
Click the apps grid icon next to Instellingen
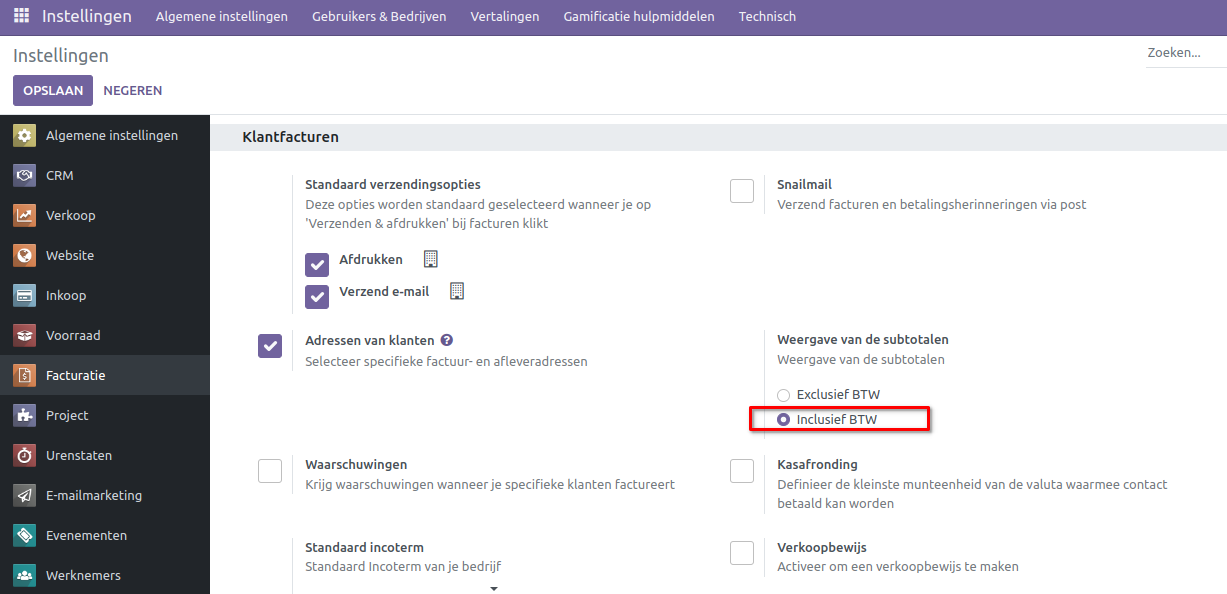click(20, 16)
